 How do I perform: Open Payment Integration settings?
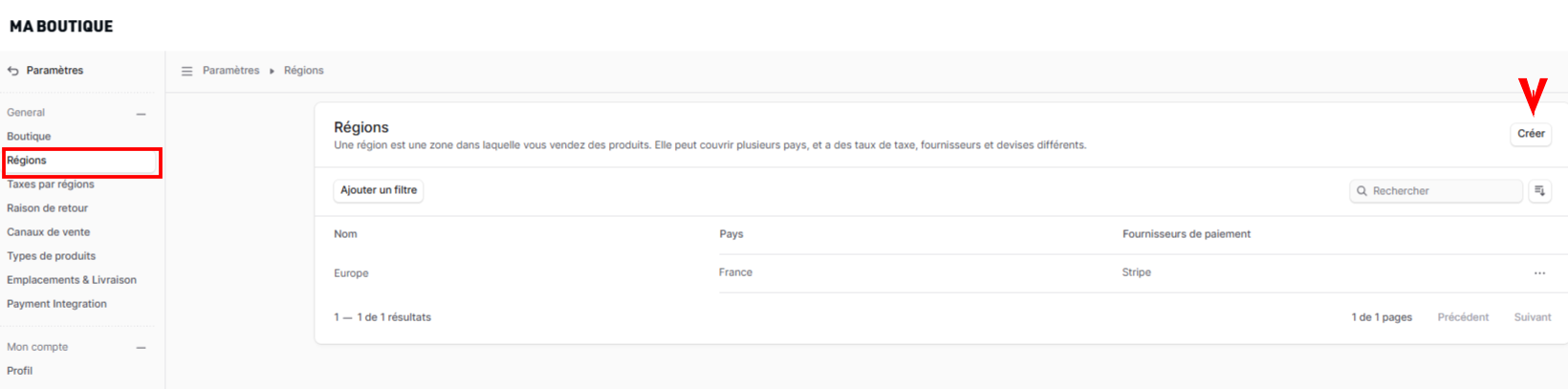[56, 304]
